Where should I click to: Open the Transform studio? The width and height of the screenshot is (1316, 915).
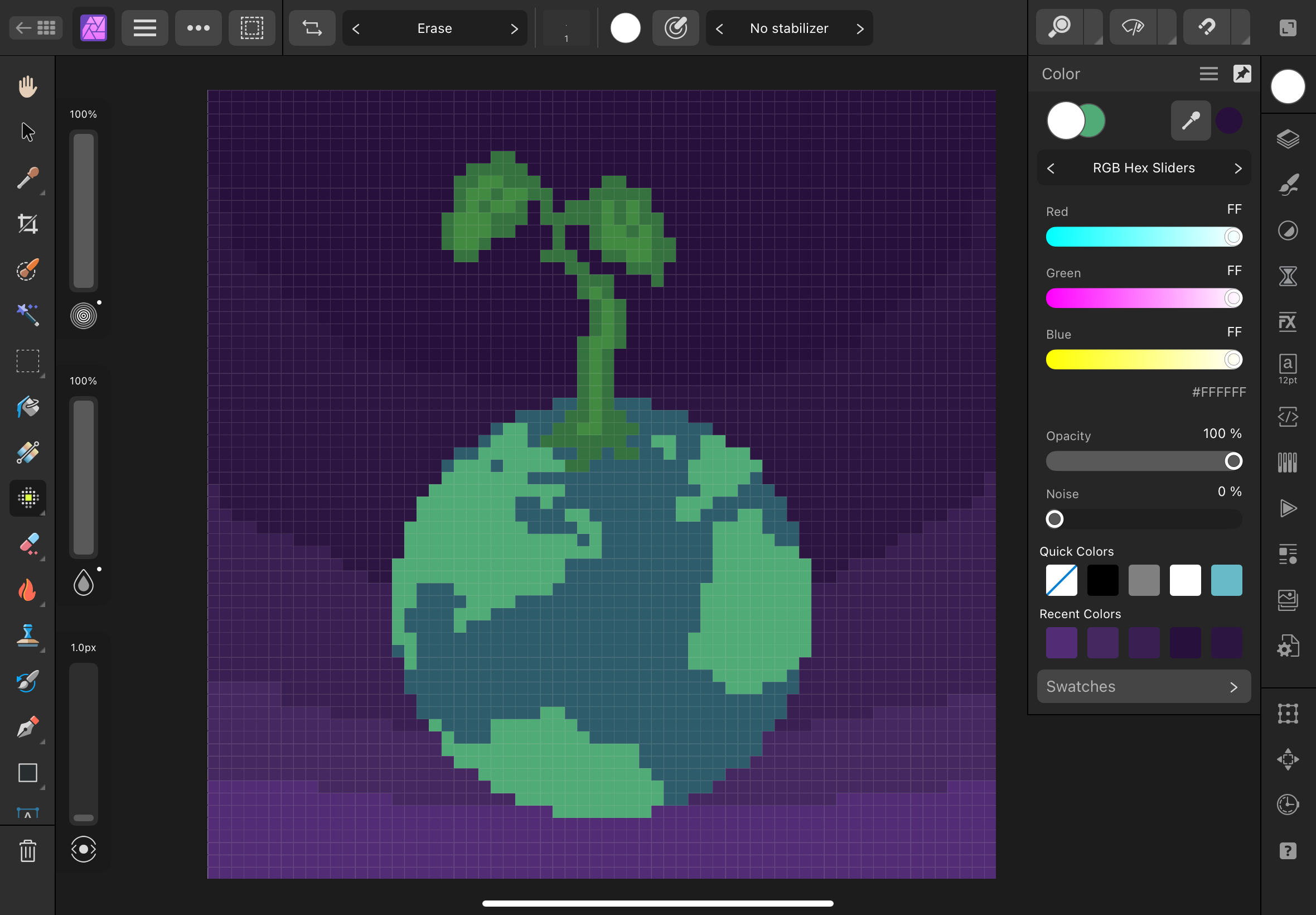pos(1288,714)
